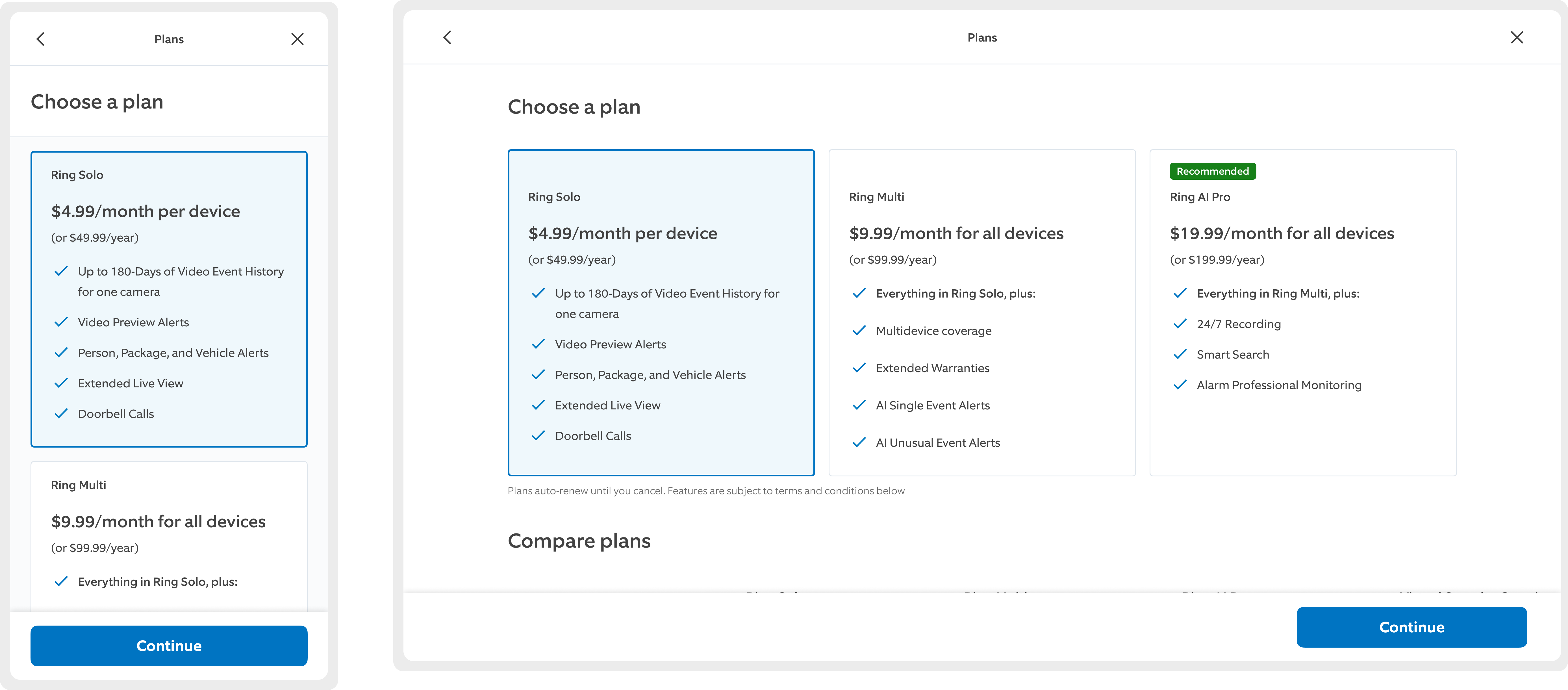Image resolution: width=1568 pixels, height=690 pixels.
Task: Select the Ring Multi plan card in the narrow panel
Action: click(x=169, y=537)
